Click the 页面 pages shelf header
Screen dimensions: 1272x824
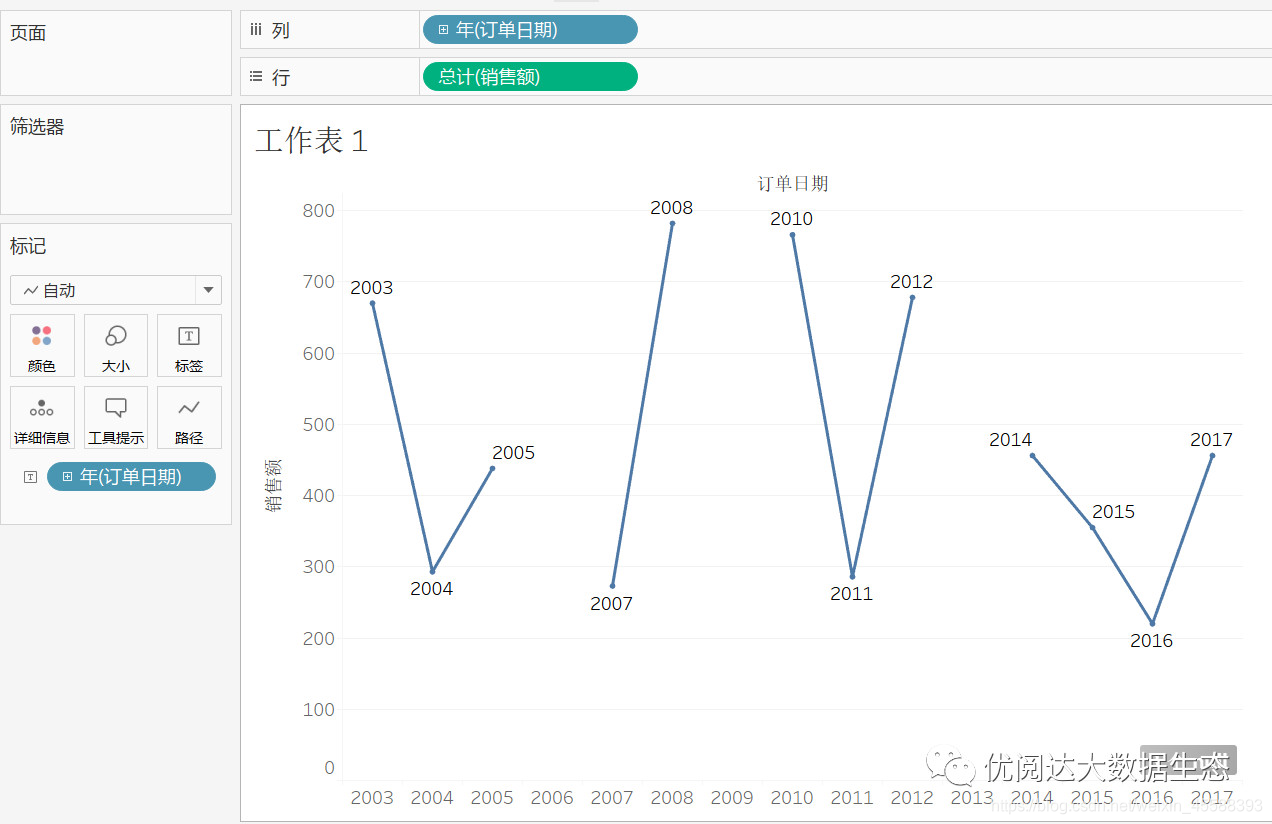(28, 33)
